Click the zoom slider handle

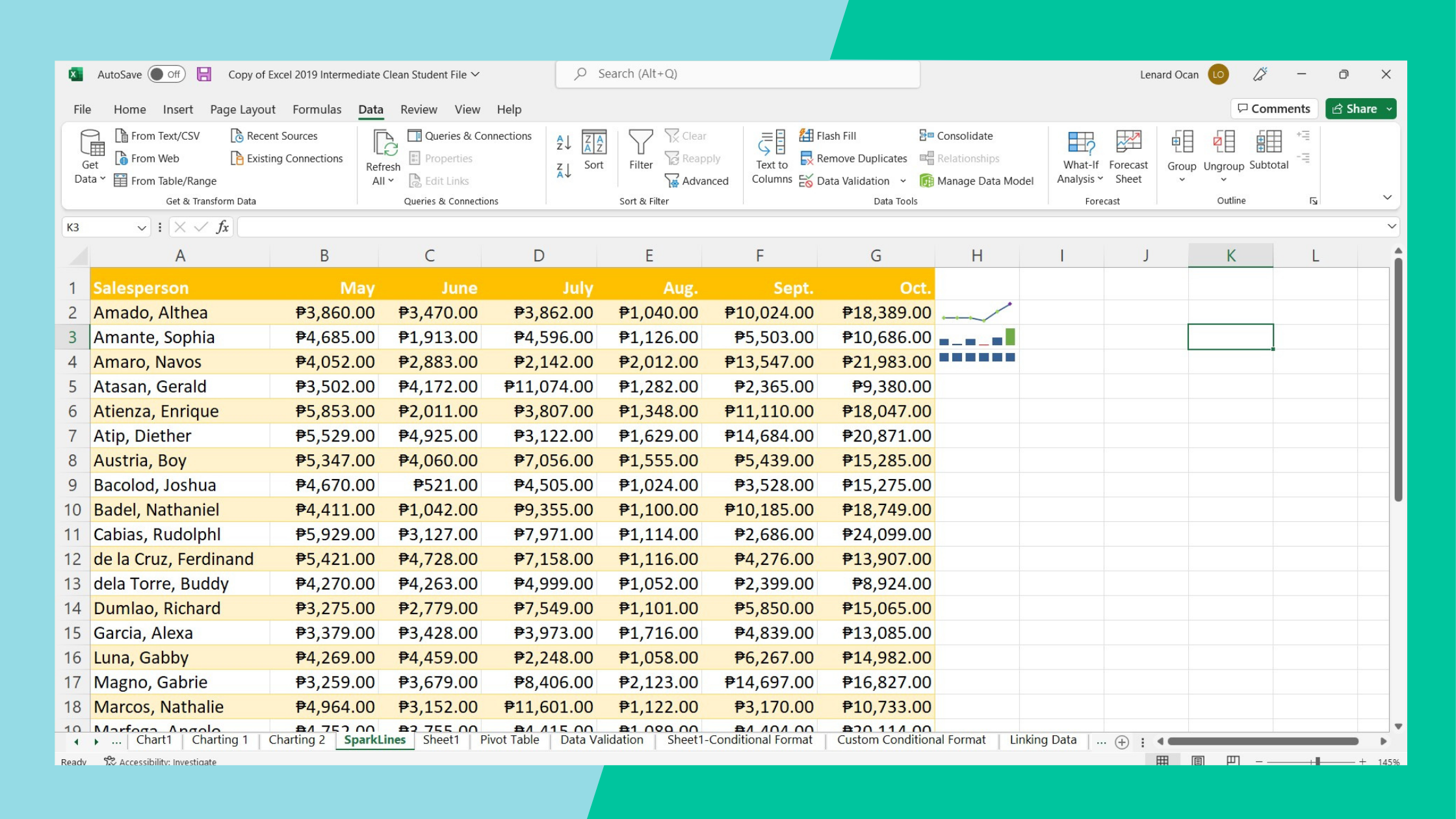pyautogui.click(x=1317, y=761)
